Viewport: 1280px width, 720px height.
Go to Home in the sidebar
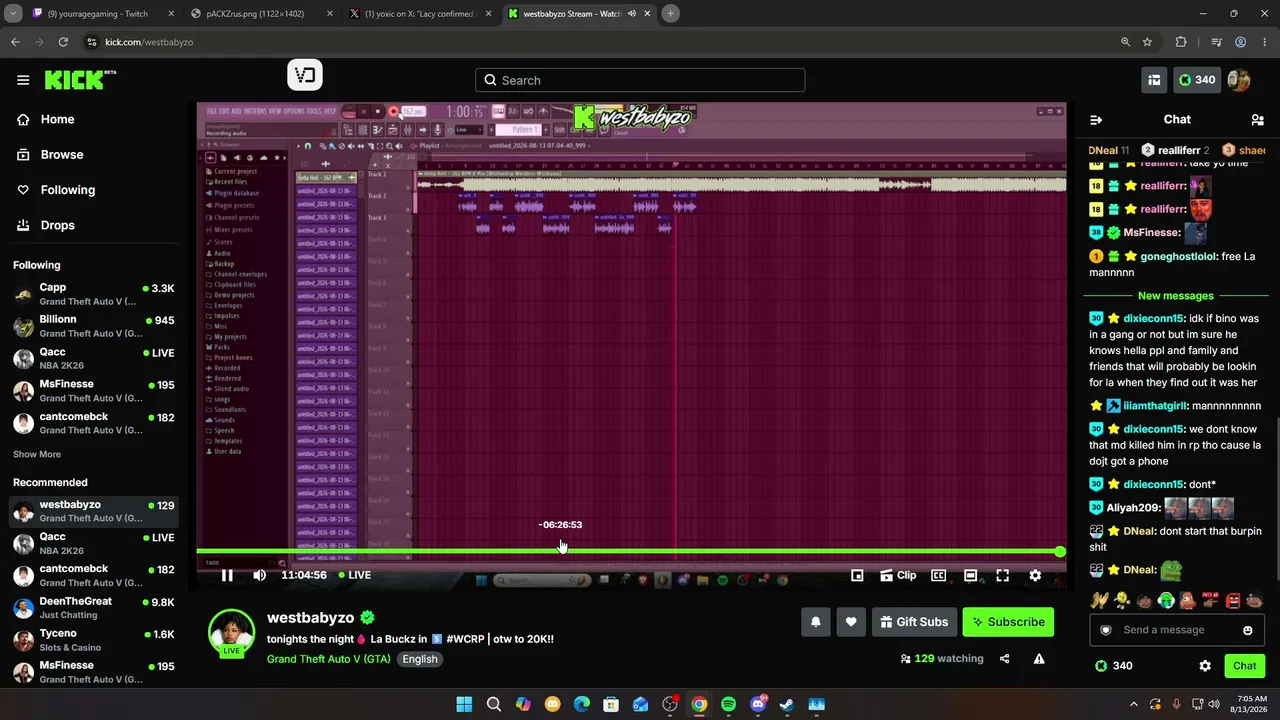click(46, 119)
